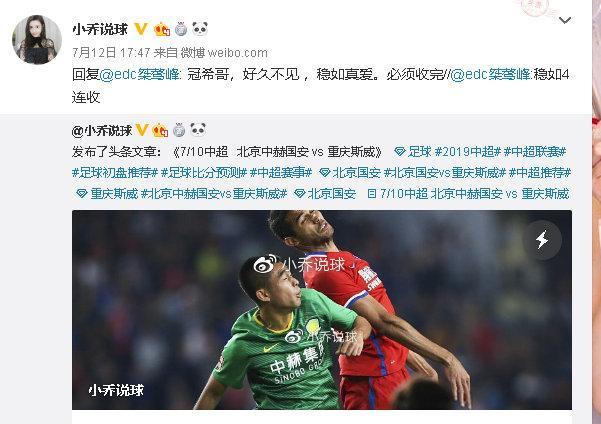The height and width of the screenshot is (424, 601).
Task: Click the panda icon in the reposted post header
Action: (198, 130)
